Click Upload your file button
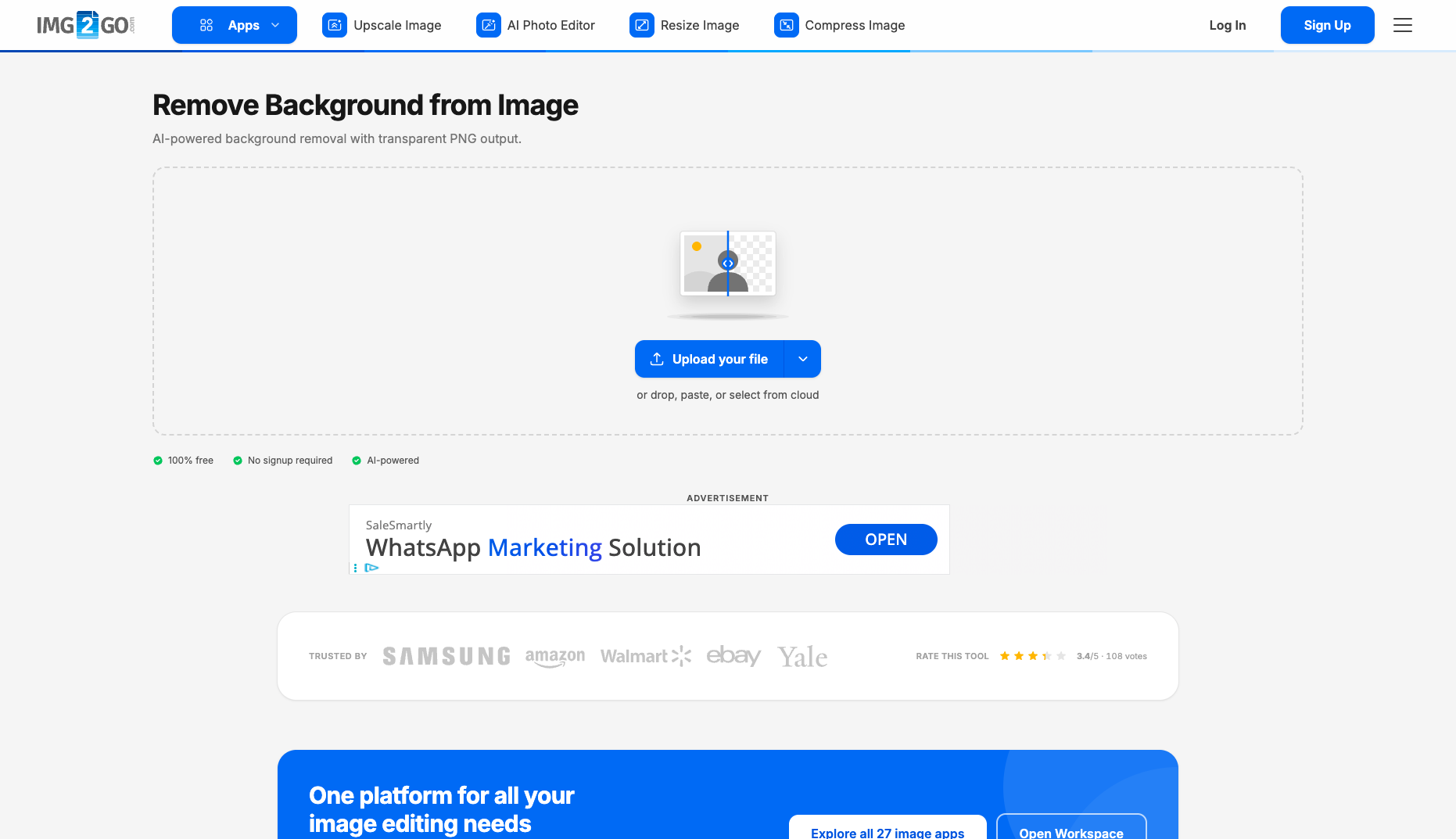The width and height of the screenshot is (1456, 839). click(x=709, y=359)
